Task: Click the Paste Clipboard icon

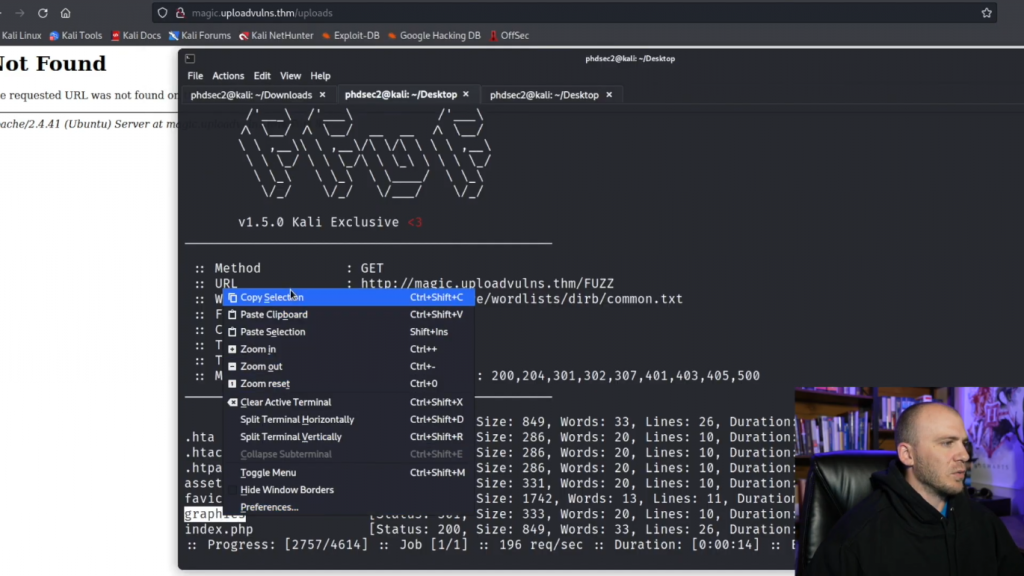Action: pyautogui.click(x=232, y=314)
